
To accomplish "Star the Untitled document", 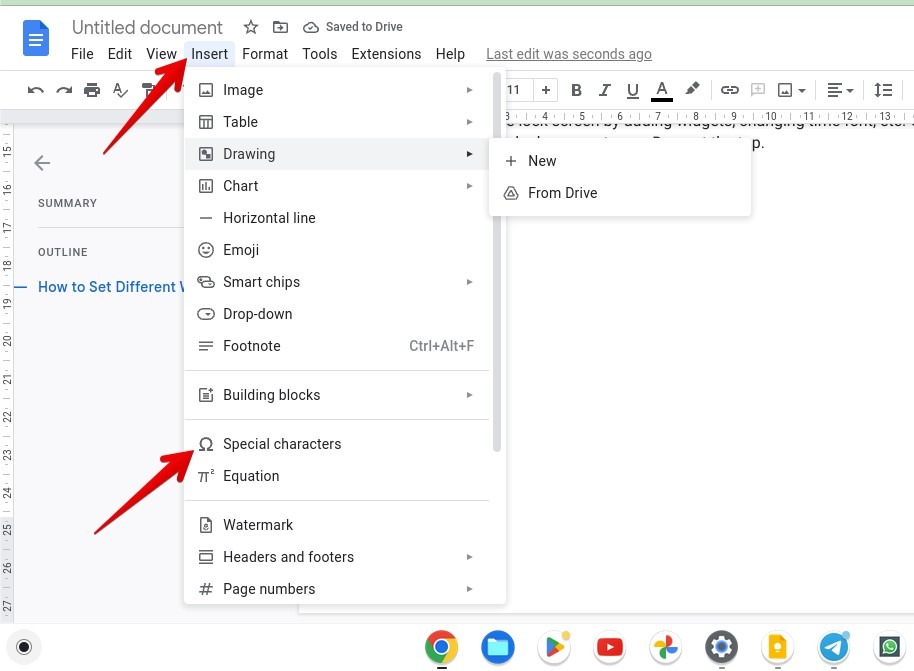I will tap(251, 27).
